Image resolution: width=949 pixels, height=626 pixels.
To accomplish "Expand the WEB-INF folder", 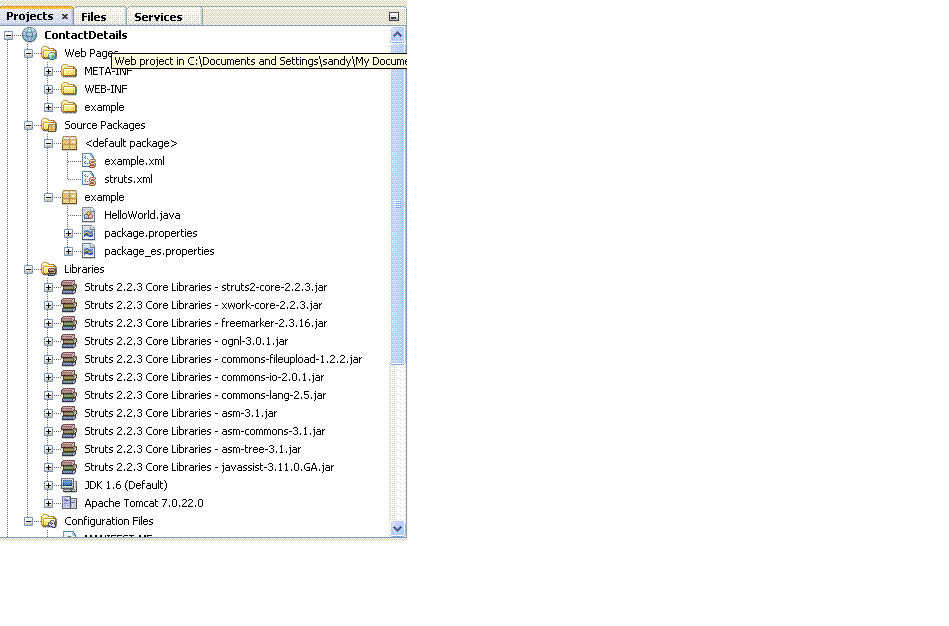I will pos(48,90).
